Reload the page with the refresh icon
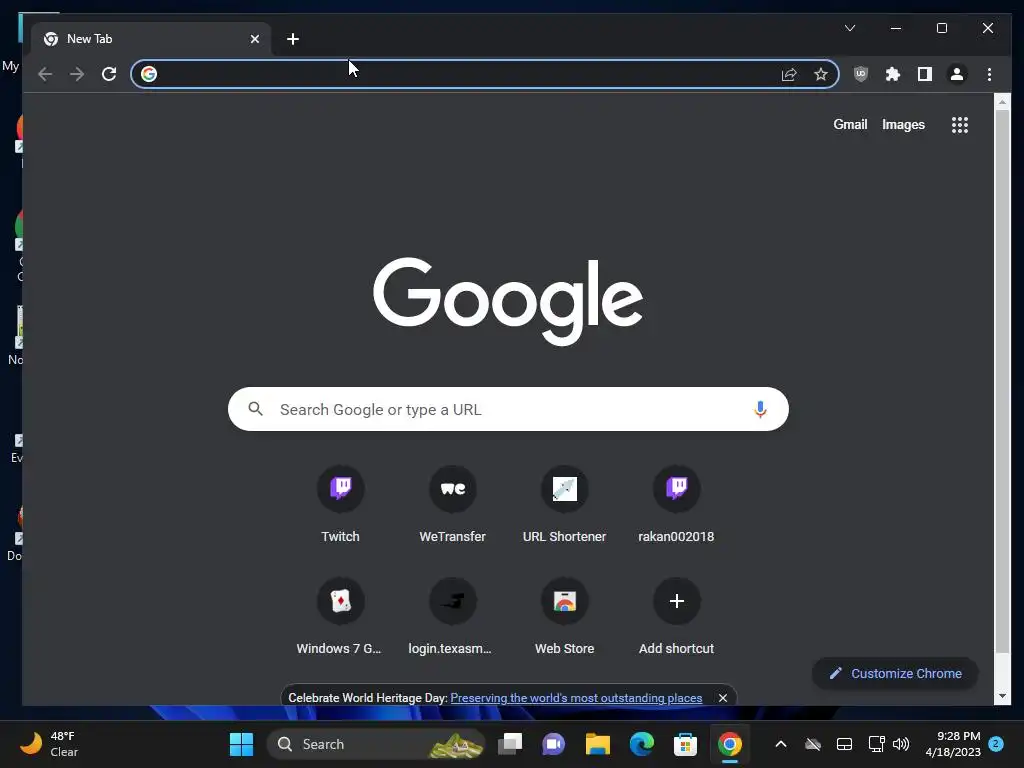This screenshot has width=1024, height=768. 109,74
